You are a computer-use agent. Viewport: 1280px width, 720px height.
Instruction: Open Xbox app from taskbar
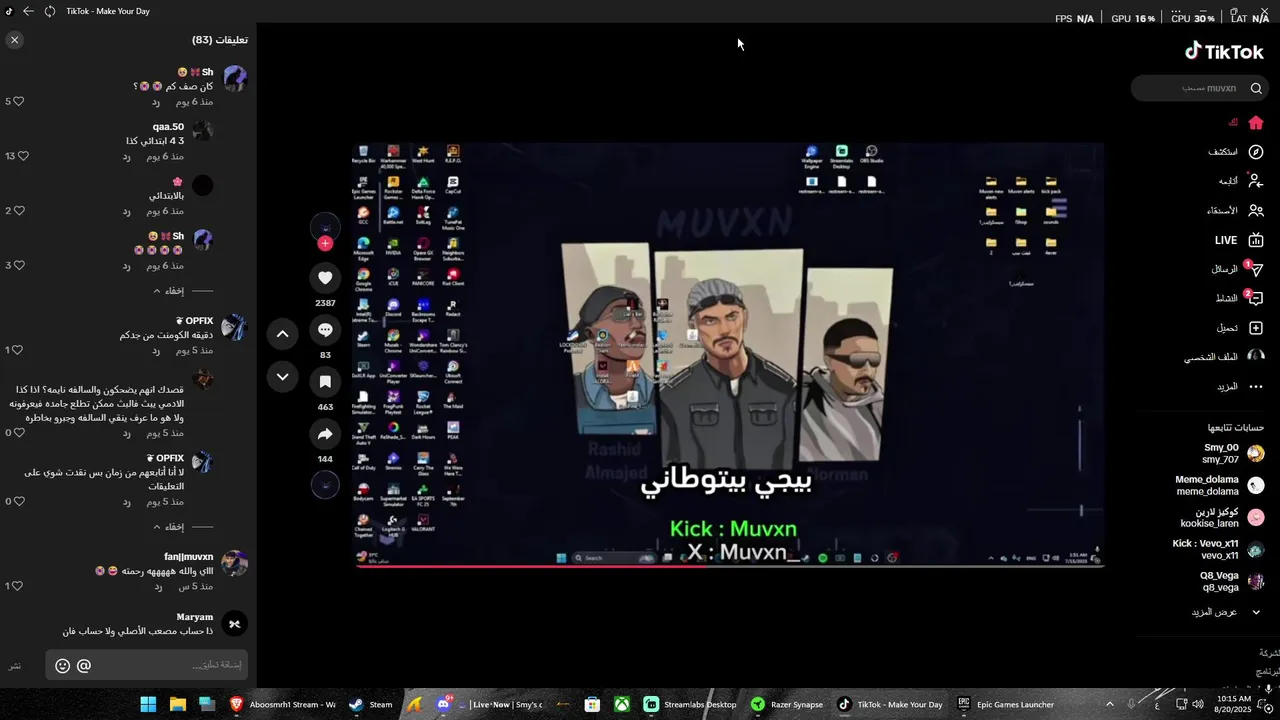(x=622, y=704)
